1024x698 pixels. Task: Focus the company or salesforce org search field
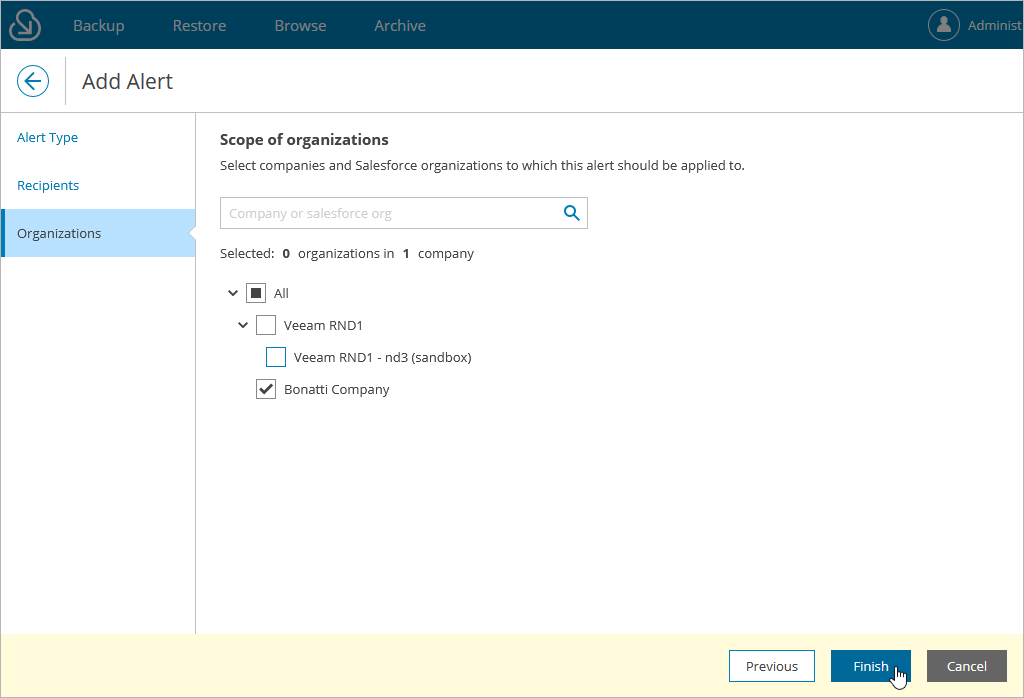390,213
